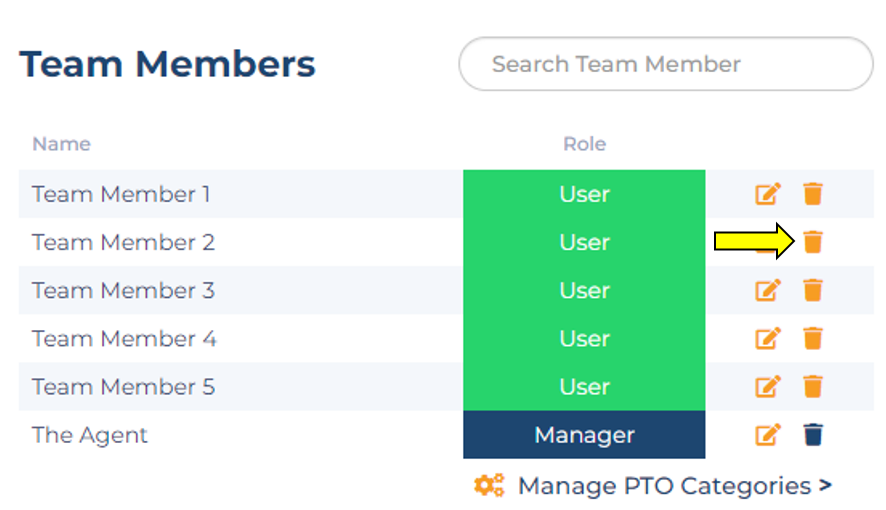Image resolution: width=886 pixels, height=510 pixels.
Task: Open the Manage PTO Categories link
Action: (x=675, y=486)
